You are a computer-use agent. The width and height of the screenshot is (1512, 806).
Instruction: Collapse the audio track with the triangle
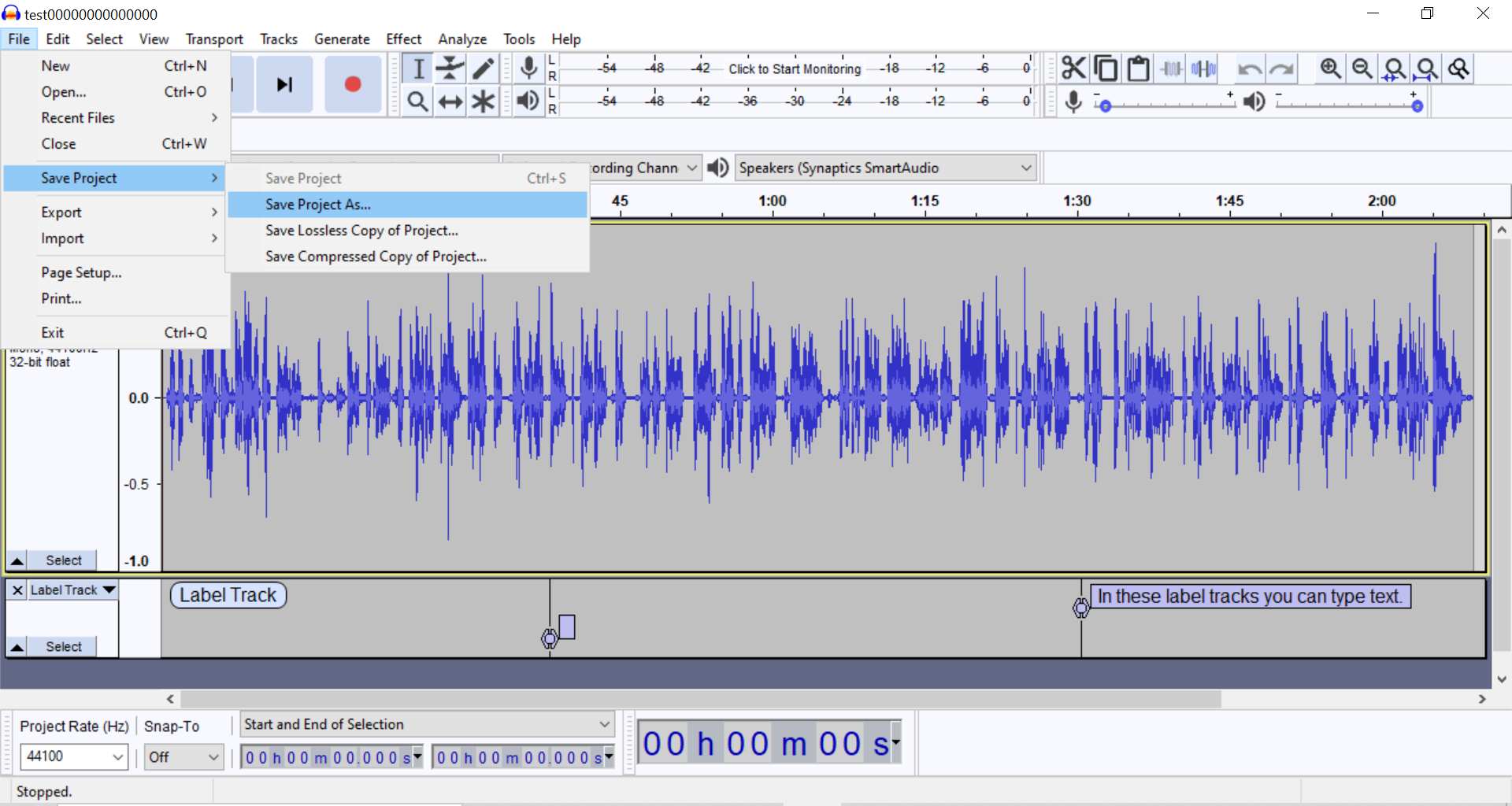pos(16,560)
